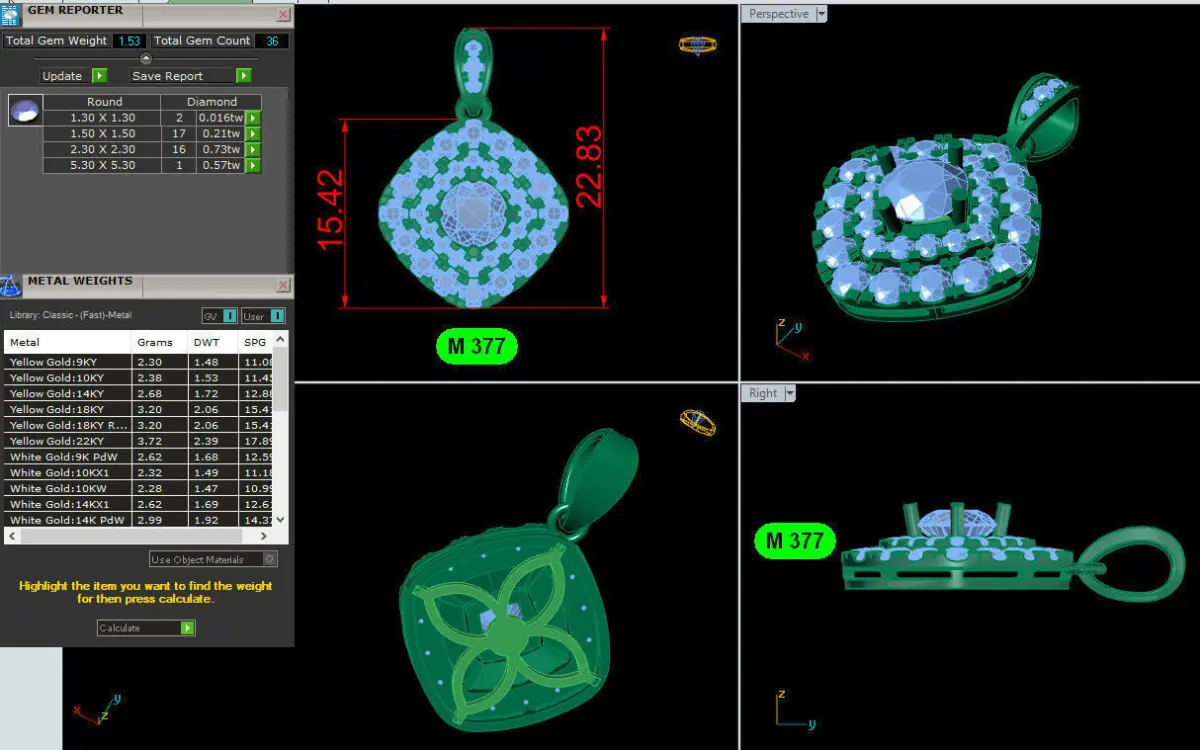The height and width of the screenshot is (750, 1200).
Task: Open the Right viewport dropdown arrow
Action: click(790, 394)
